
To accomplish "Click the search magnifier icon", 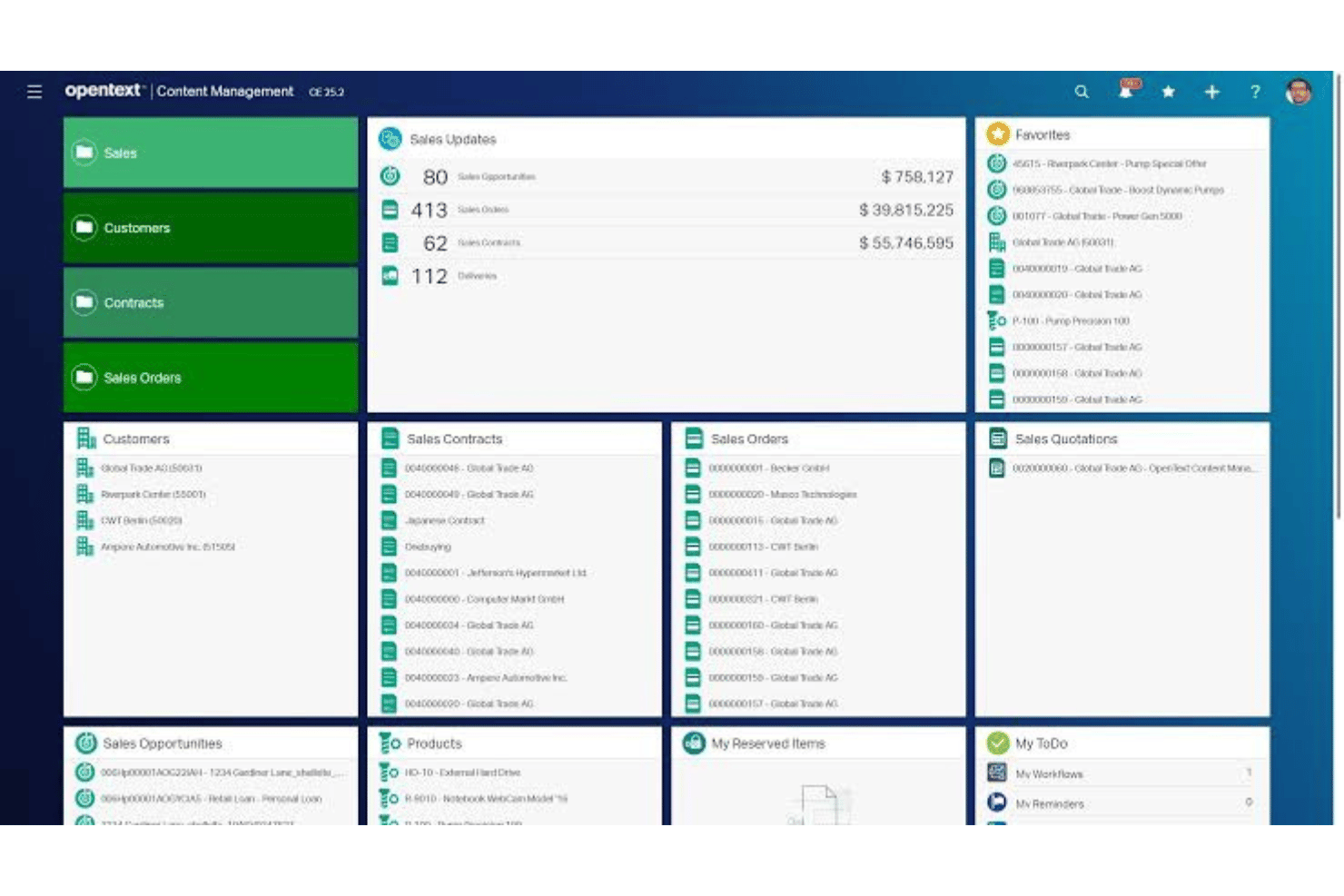I will [x=1082, y=92].
